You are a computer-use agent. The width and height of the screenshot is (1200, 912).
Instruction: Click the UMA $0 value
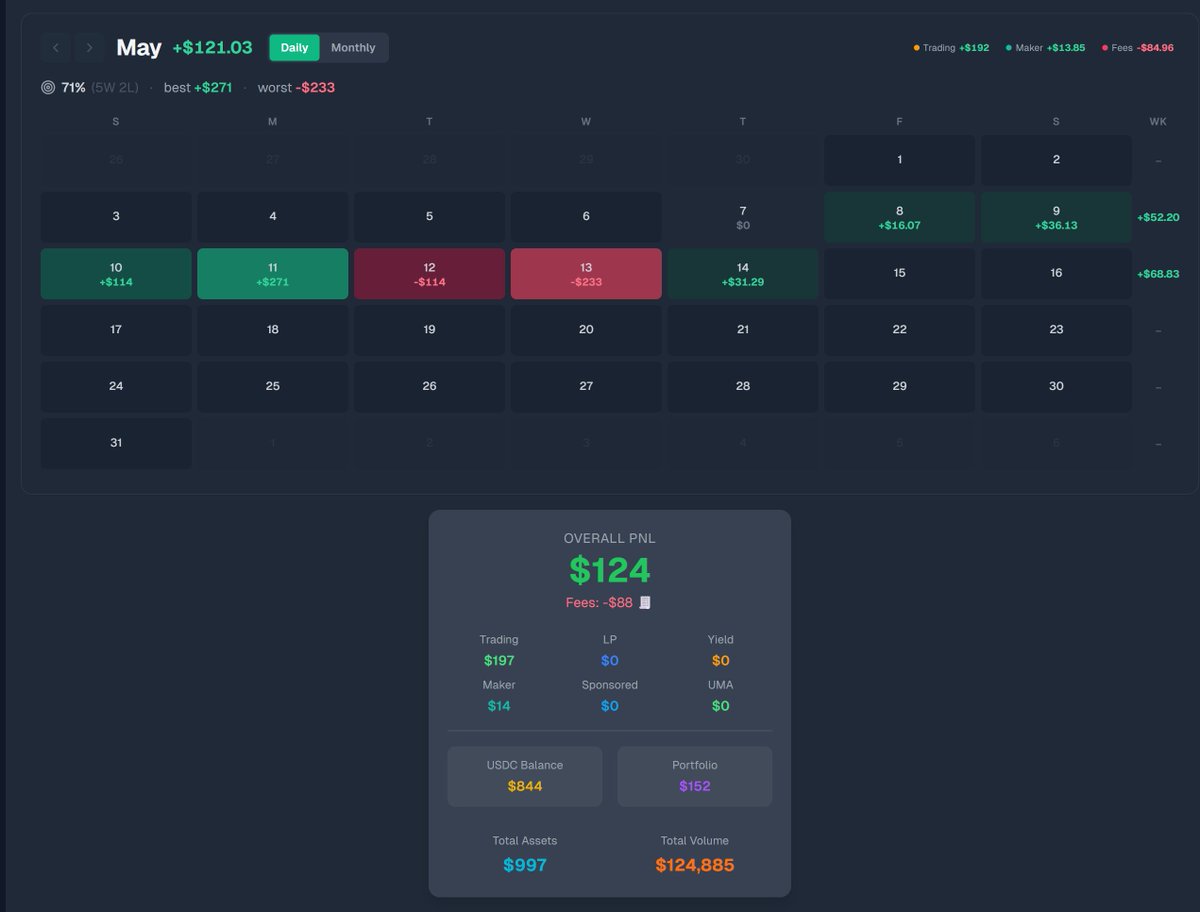click(721, 706)
